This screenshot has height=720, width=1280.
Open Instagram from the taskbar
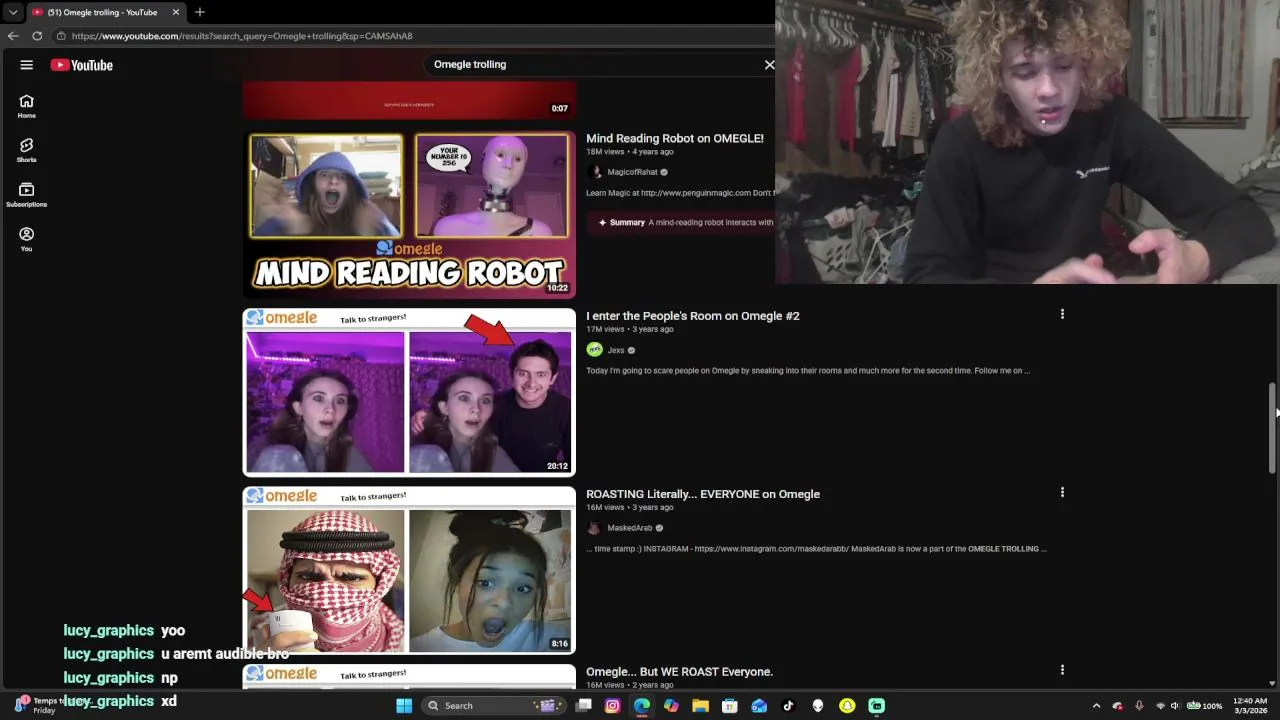coord(613,706)
